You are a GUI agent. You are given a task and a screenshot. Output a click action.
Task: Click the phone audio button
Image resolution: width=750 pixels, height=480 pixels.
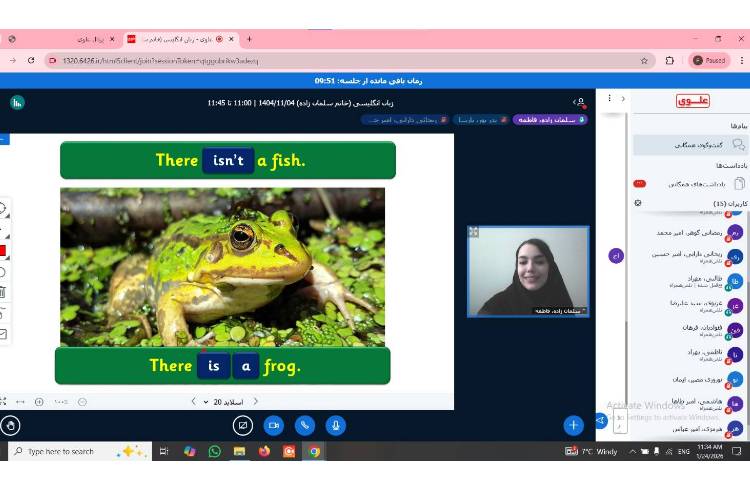click(x=304, y=425)
